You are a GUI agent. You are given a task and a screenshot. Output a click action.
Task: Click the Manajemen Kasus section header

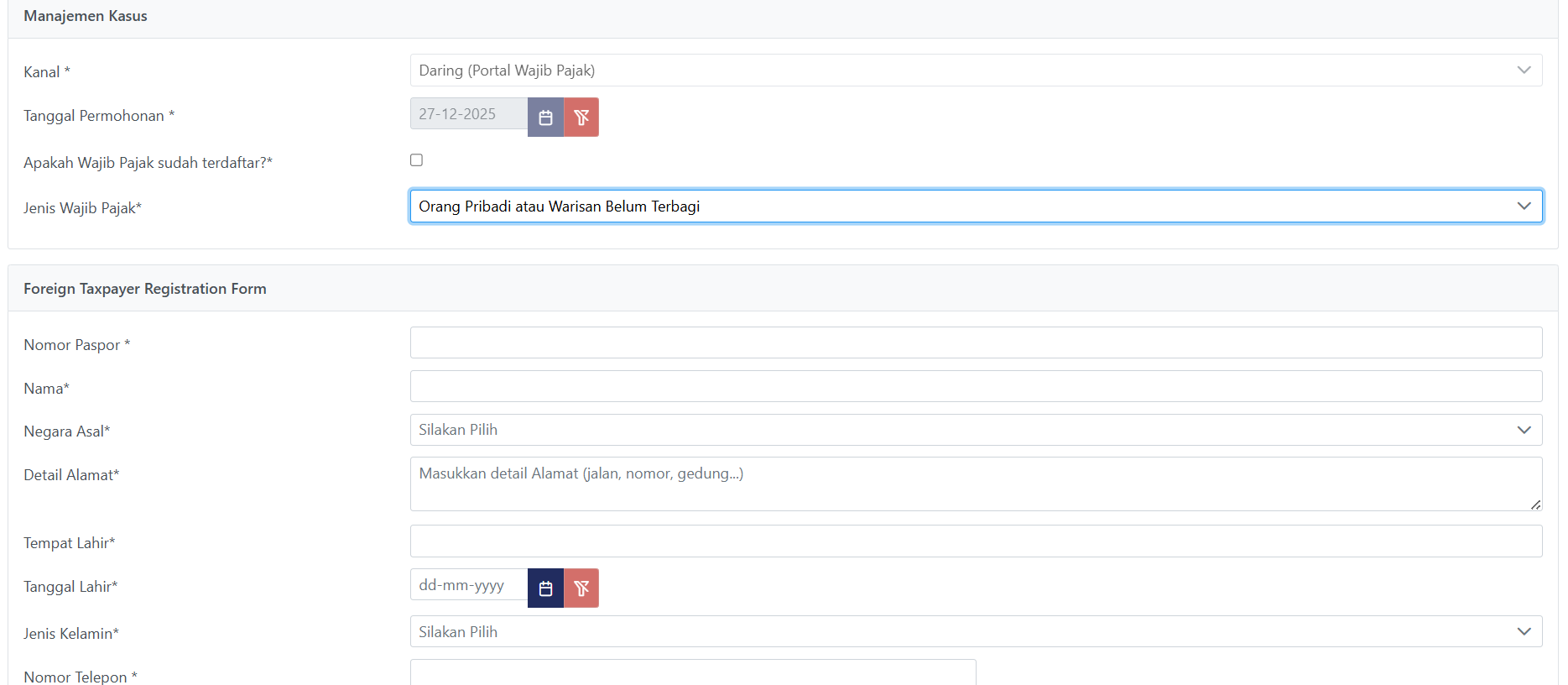point(86,16)
